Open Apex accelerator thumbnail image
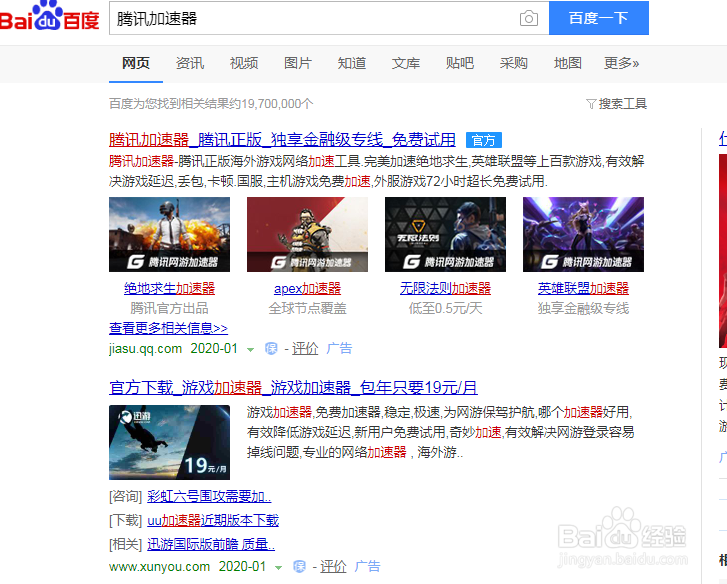Image resolution: width=727 pixels, height=584 pixels. [x=307, y=235]
